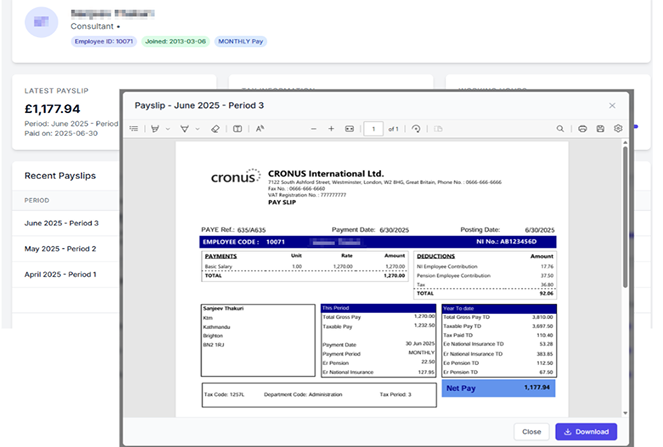663x447 pixels.
Task: Click the Tax Code: 1257L text
Action: (x=224, y=395)
